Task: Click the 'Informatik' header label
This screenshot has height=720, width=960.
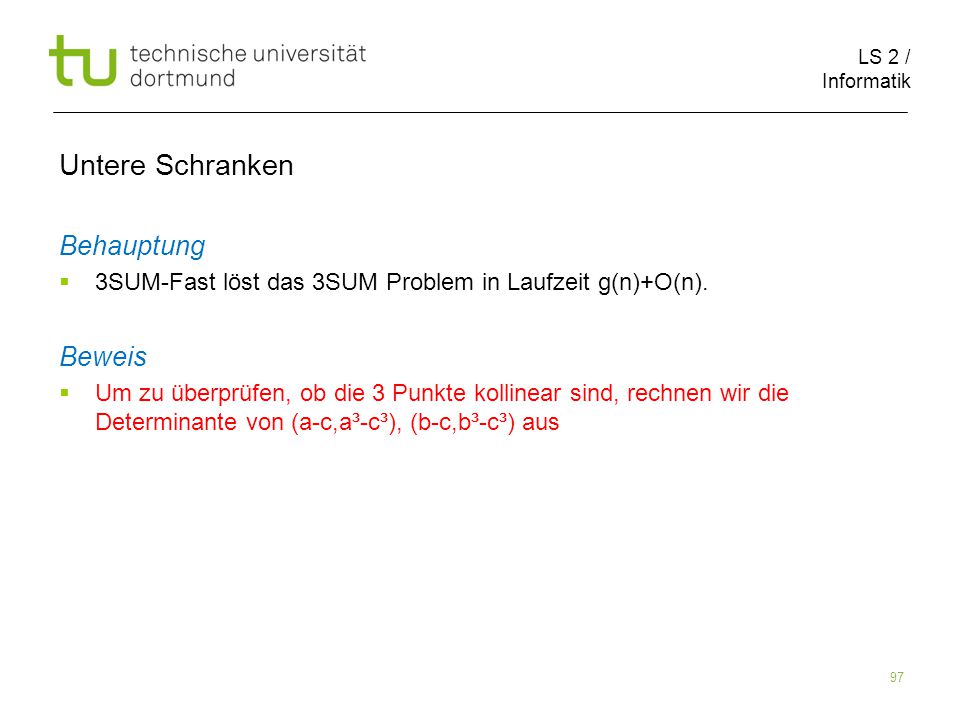Action: coord(866,81)
